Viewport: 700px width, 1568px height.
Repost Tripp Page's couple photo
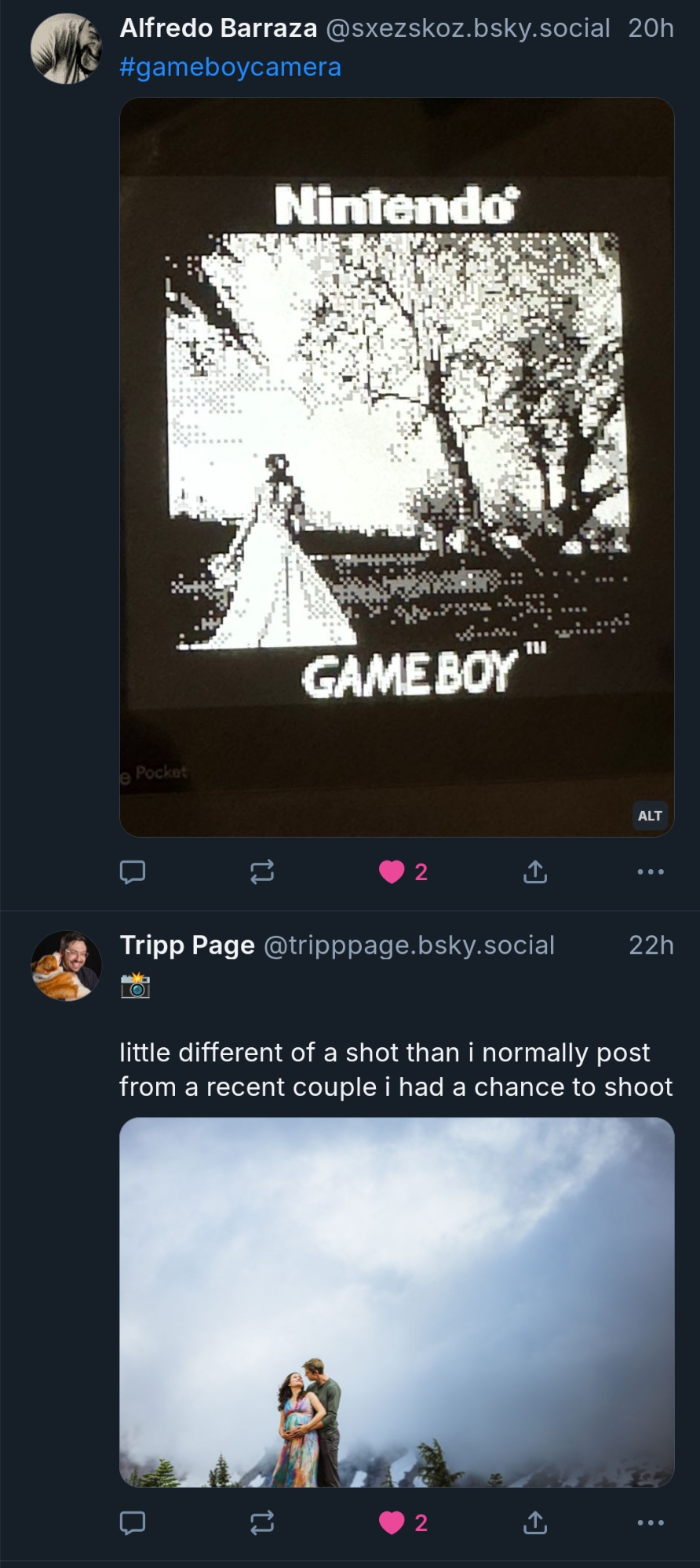coord(262,1523)
